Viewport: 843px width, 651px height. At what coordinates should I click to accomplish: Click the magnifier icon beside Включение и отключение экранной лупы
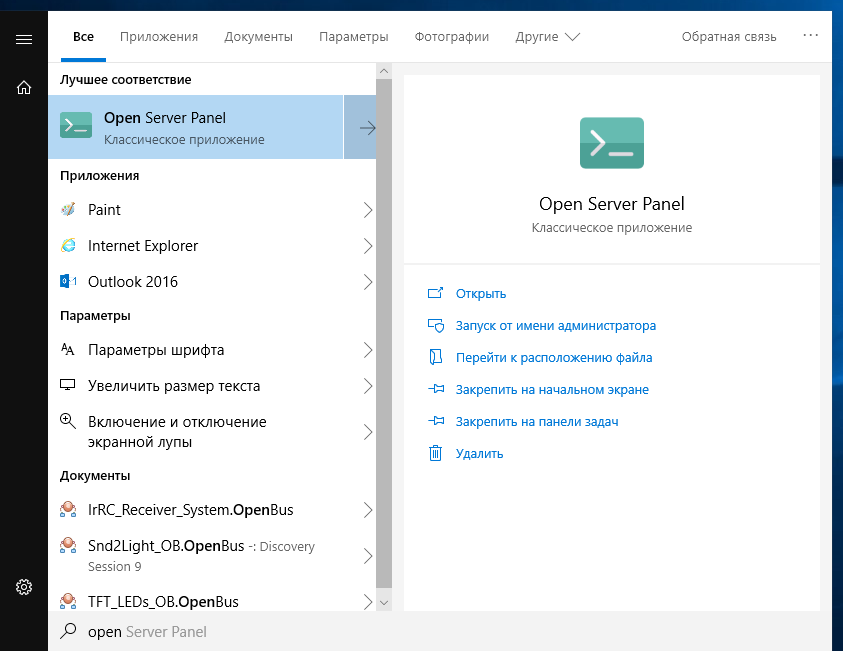pyautogui.click(x=68, y=421)
